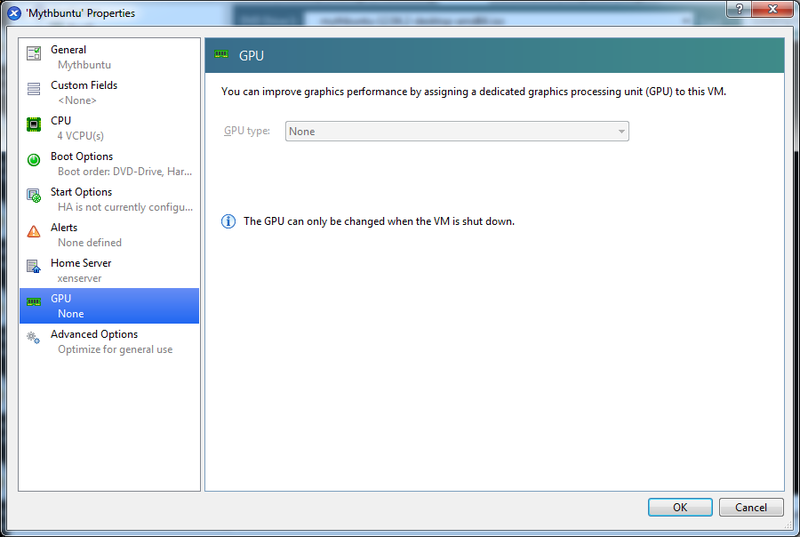This screenshot has width=800, height=537.
Task: Click the Advanced Options gear icon
Action: point(34,338)
